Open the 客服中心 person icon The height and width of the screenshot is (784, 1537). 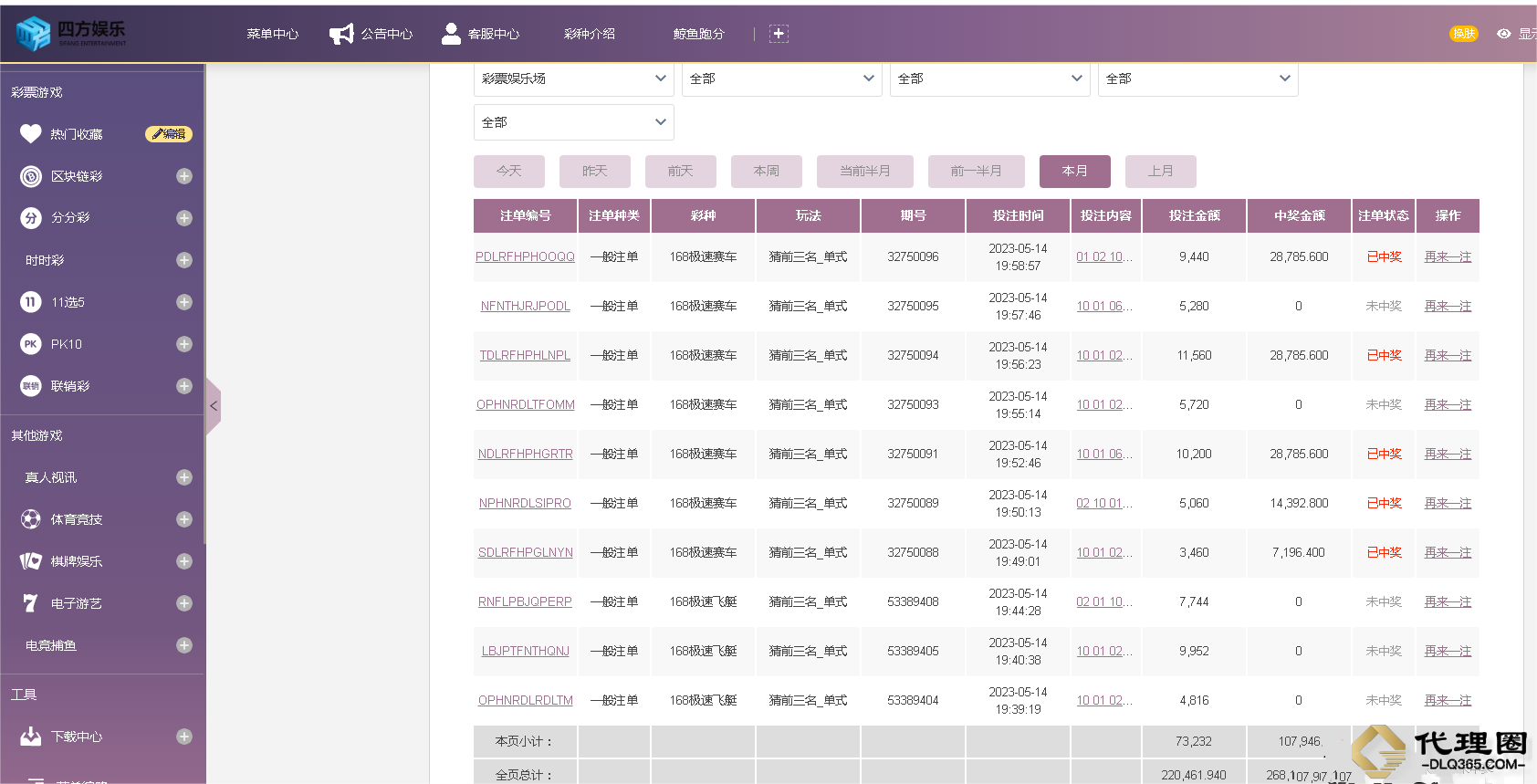click(451, 34)
